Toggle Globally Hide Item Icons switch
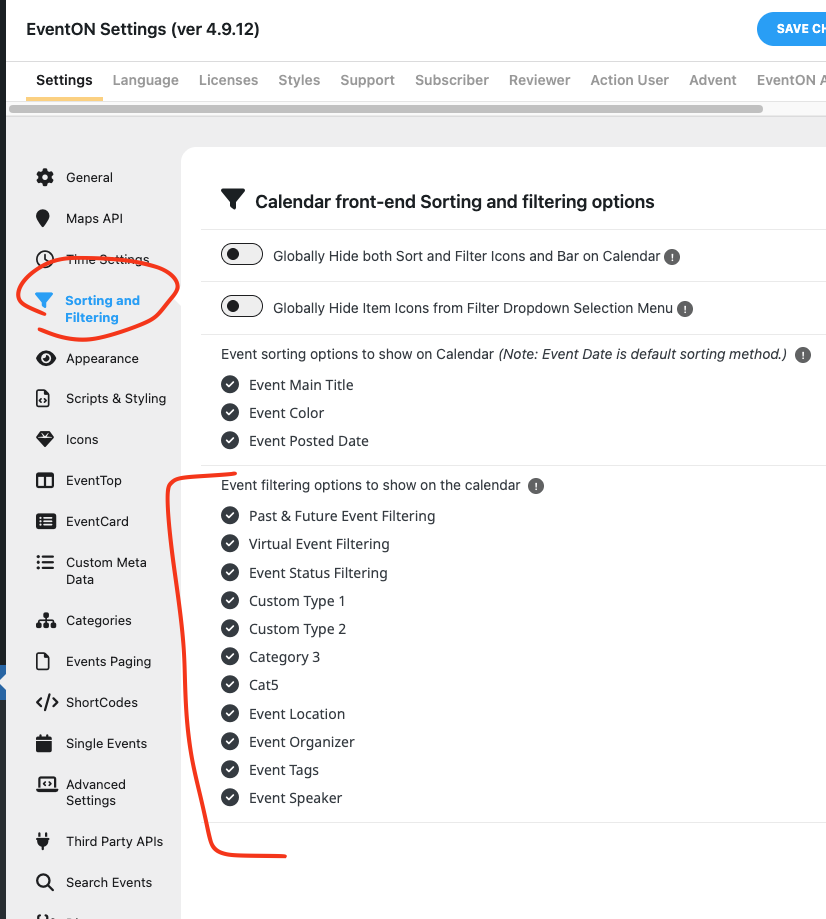 tap(242, 306)
